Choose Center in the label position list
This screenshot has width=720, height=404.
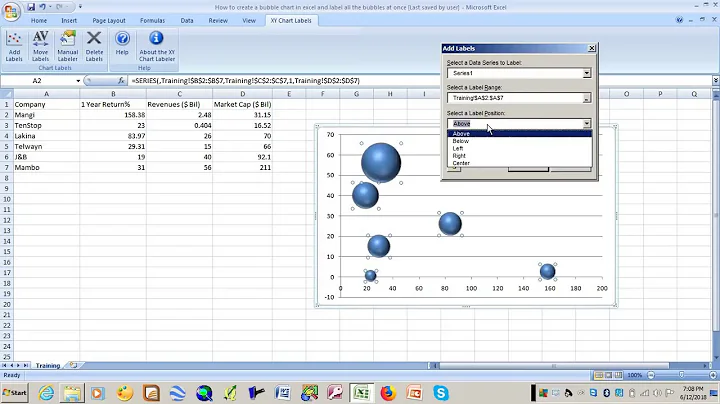pyautogui.click(x=520, y=163)
